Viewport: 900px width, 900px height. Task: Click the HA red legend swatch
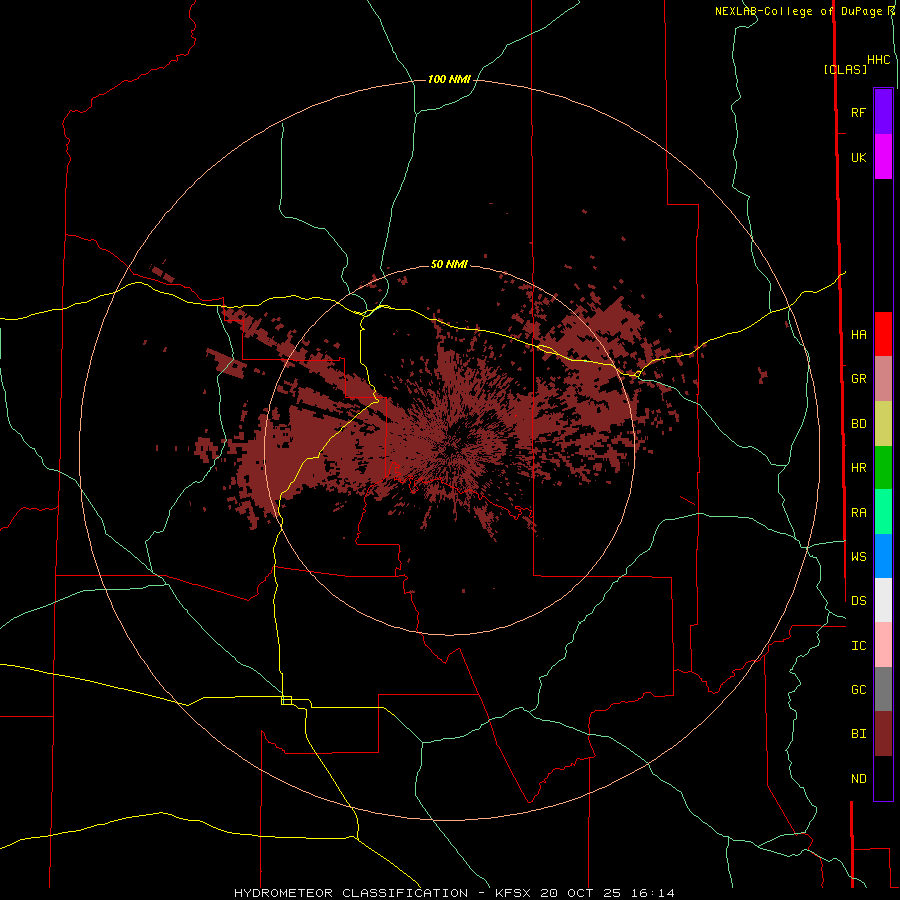[x=883, y=334]
